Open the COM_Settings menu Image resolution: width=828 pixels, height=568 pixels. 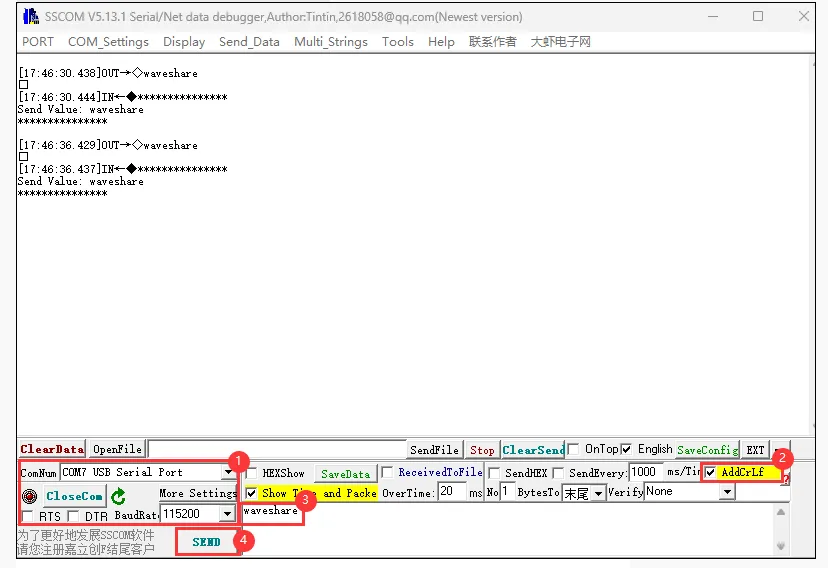click(x=108, y=42)
